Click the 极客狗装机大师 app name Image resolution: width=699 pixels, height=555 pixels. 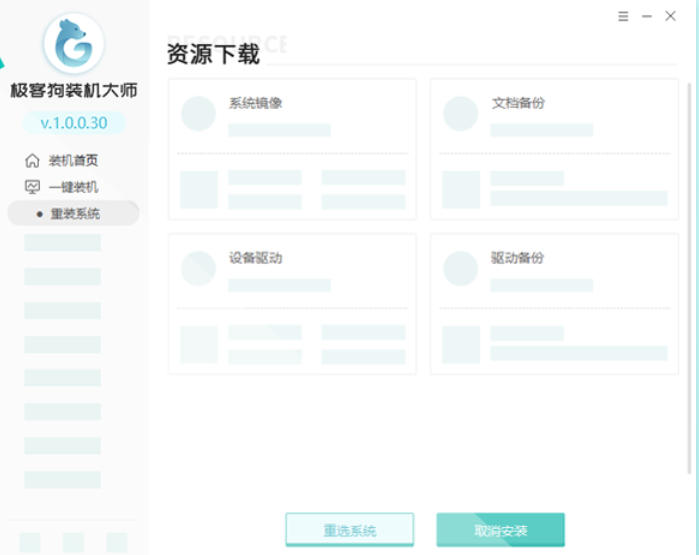74,90
